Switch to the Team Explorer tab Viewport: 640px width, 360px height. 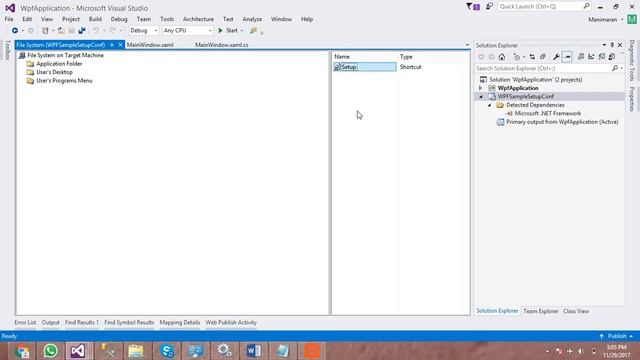[x=540, y=311]
